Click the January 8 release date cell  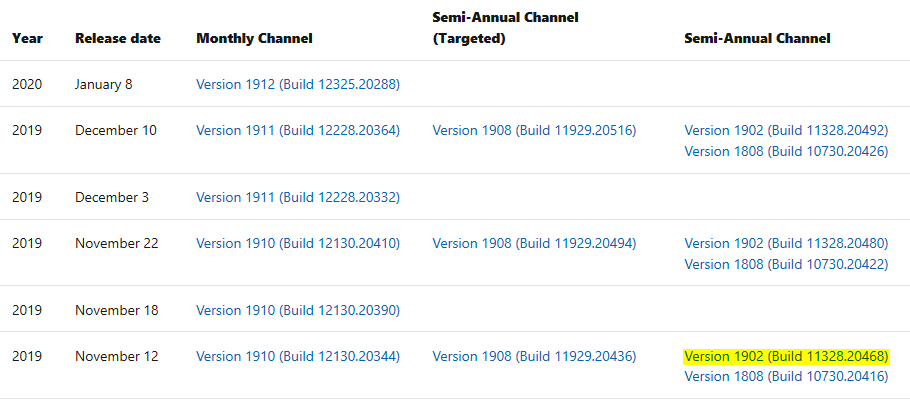[x=103, y=84]
